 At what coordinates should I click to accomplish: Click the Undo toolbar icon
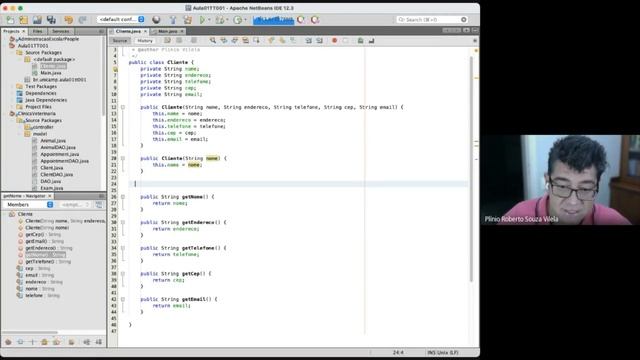(x=68, y=20)
